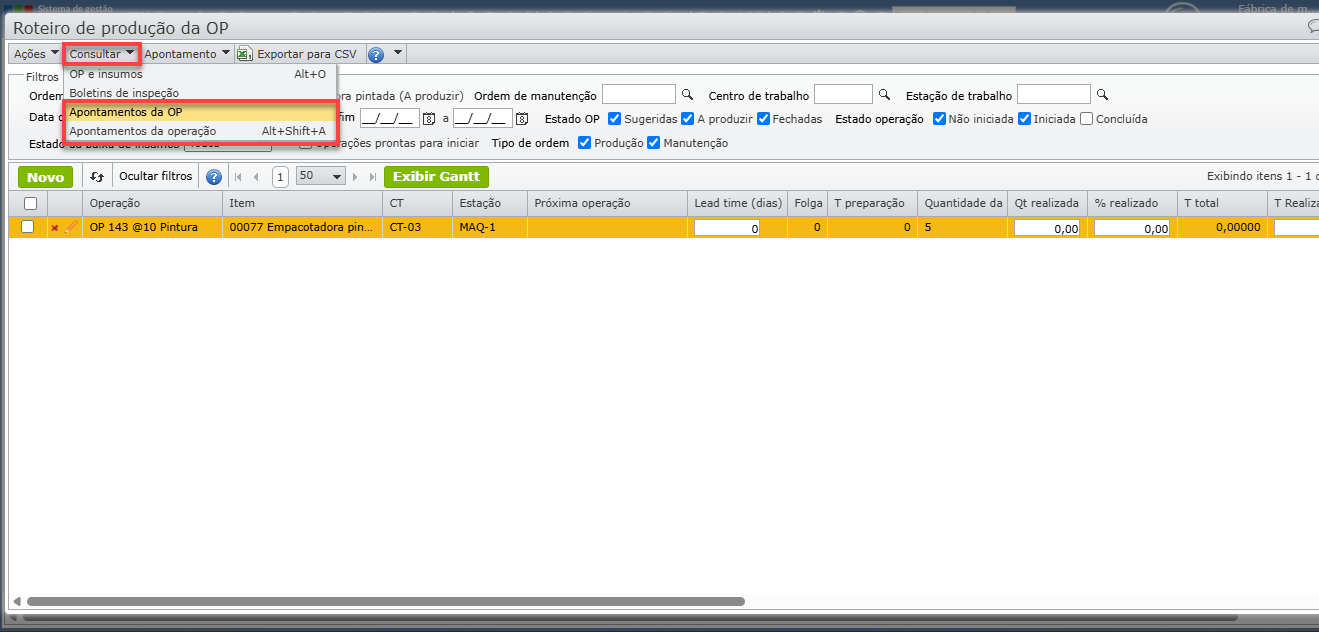Uncheck the Produção checkbox

(x=584, y=143)
